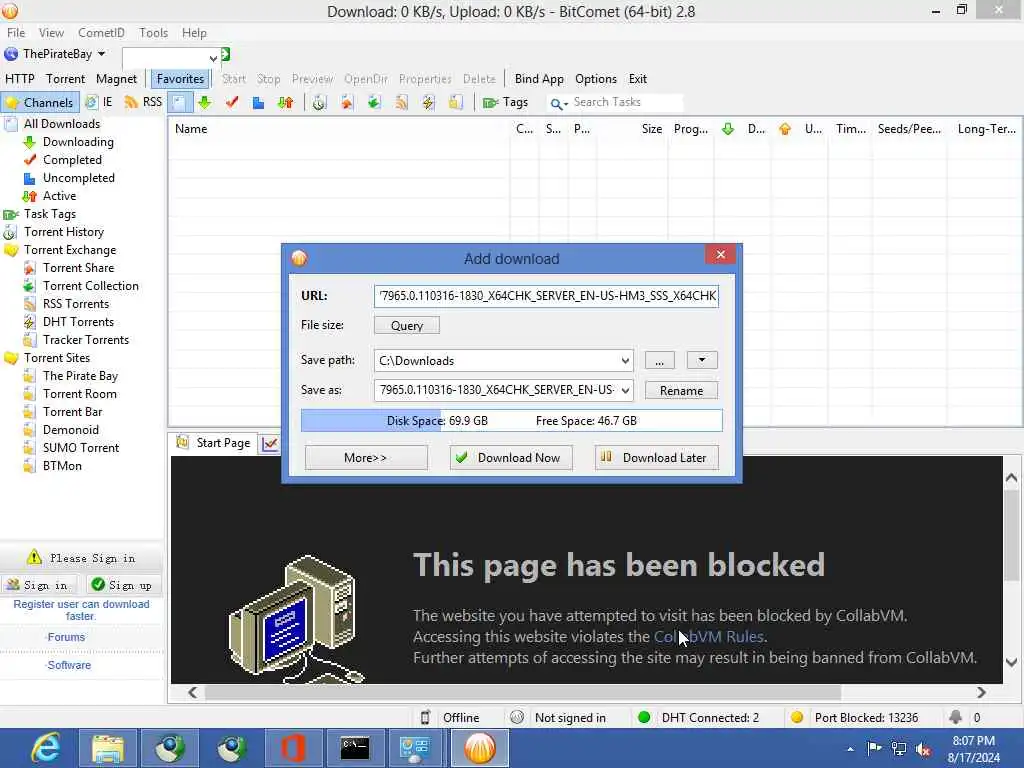
Task: Select DHT Torrents in sidebar
Action: coord(78,322)
